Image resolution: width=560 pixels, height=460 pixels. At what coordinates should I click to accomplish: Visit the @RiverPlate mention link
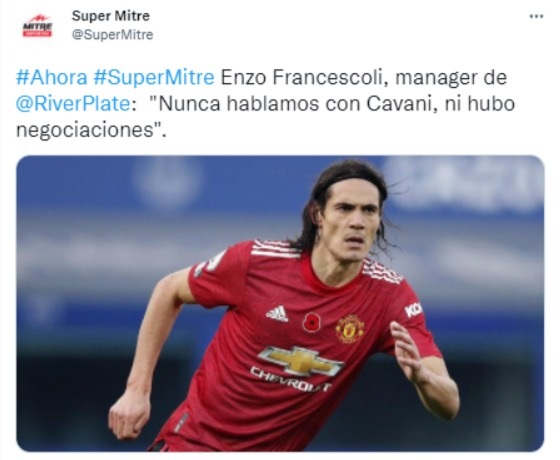click(x=73, y=104)
